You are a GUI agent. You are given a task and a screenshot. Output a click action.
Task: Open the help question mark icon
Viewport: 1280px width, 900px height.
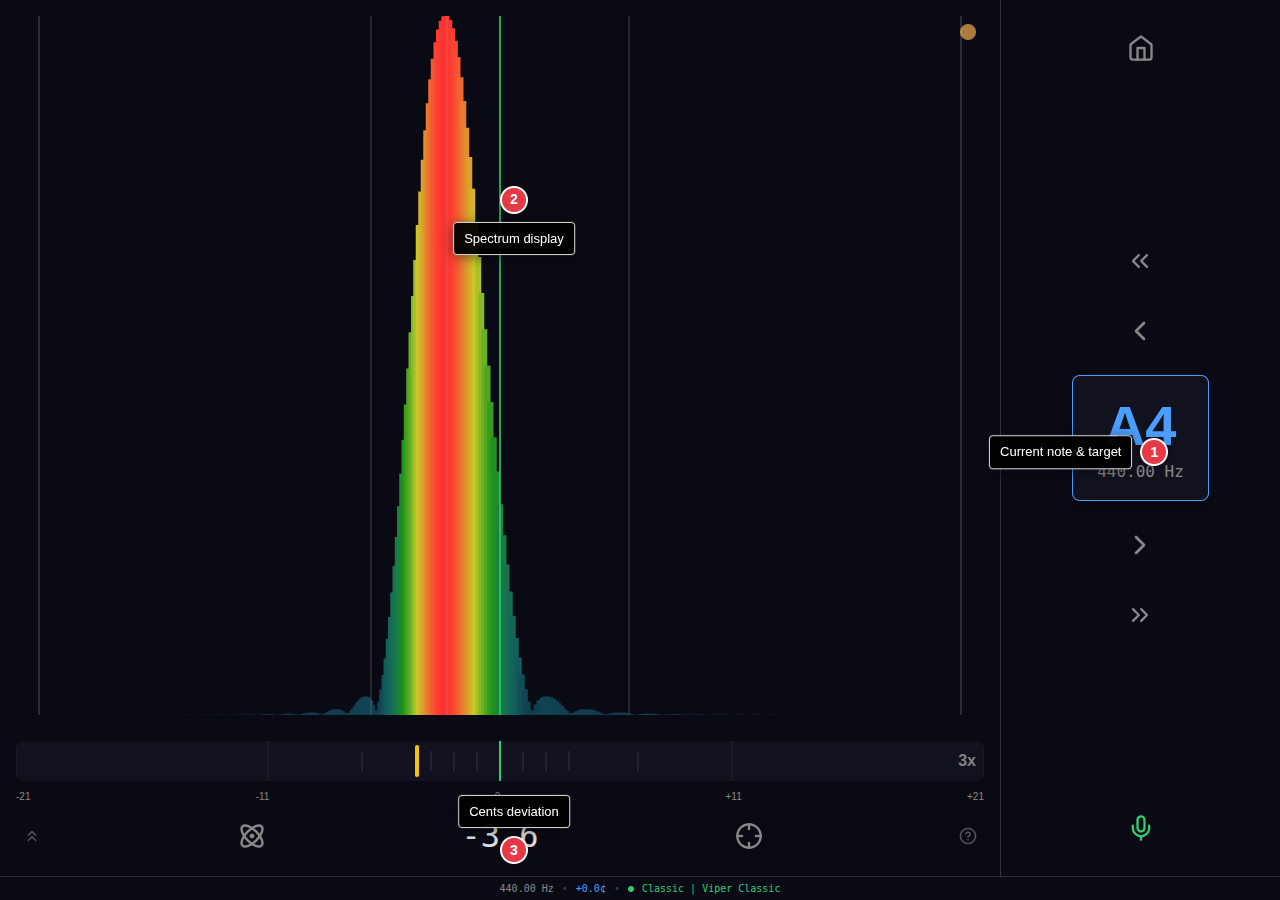coord(967,836)
